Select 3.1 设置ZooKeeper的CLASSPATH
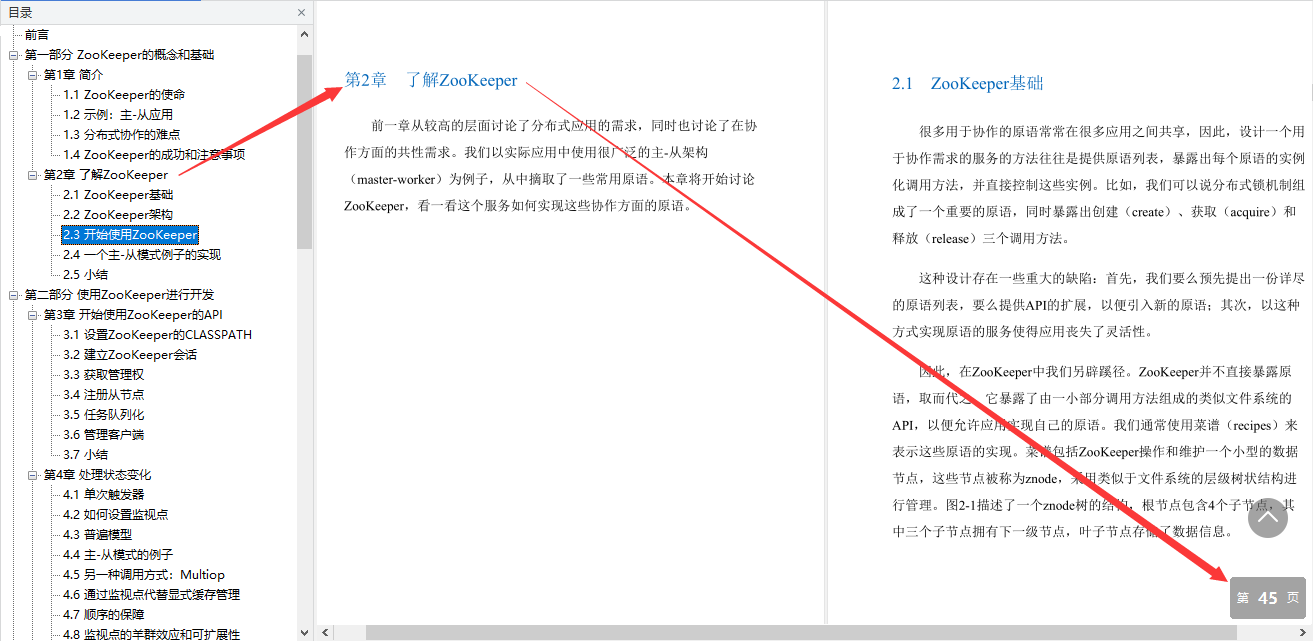 coord(157,335)
